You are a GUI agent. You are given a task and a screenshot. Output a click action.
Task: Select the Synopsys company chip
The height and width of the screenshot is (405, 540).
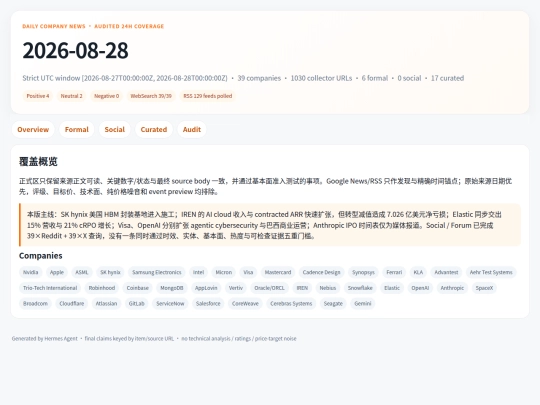click(363, 272)
